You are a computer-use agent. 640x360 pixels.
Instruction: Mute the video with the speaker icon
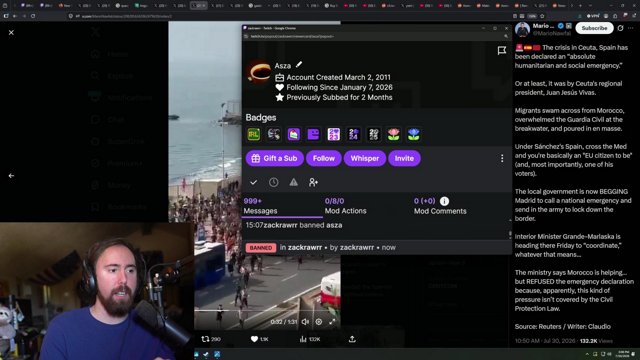point(305,322)
